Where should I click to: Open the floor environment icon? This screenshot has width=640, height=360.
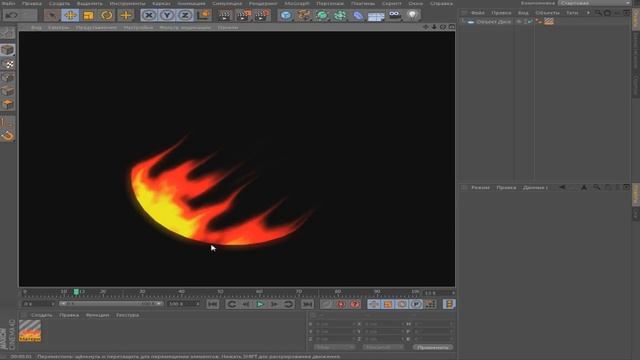pyautogui.click(x=376, y=16)
